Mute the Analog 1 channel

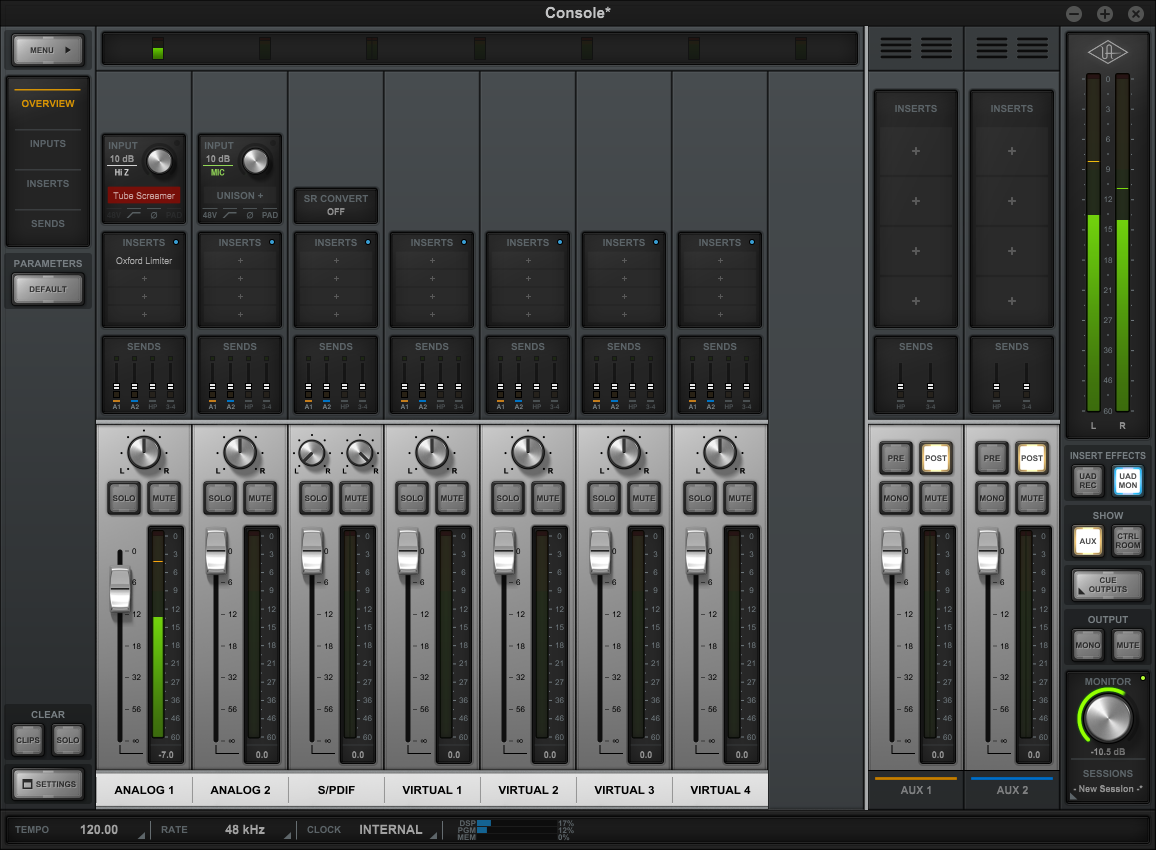click(164, 498)
